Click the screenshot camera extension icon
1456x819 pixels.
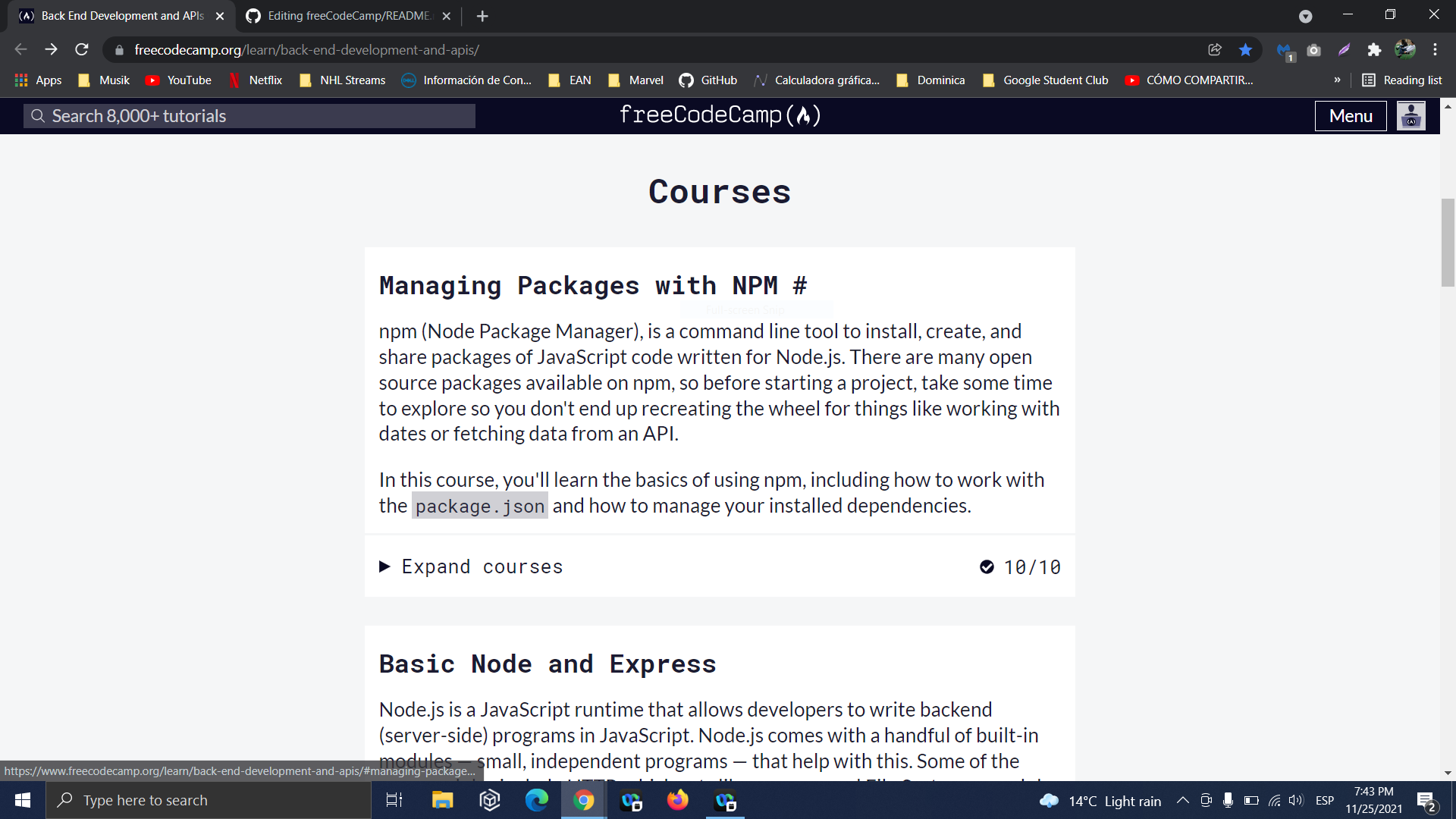click(x=1314, y=49)
